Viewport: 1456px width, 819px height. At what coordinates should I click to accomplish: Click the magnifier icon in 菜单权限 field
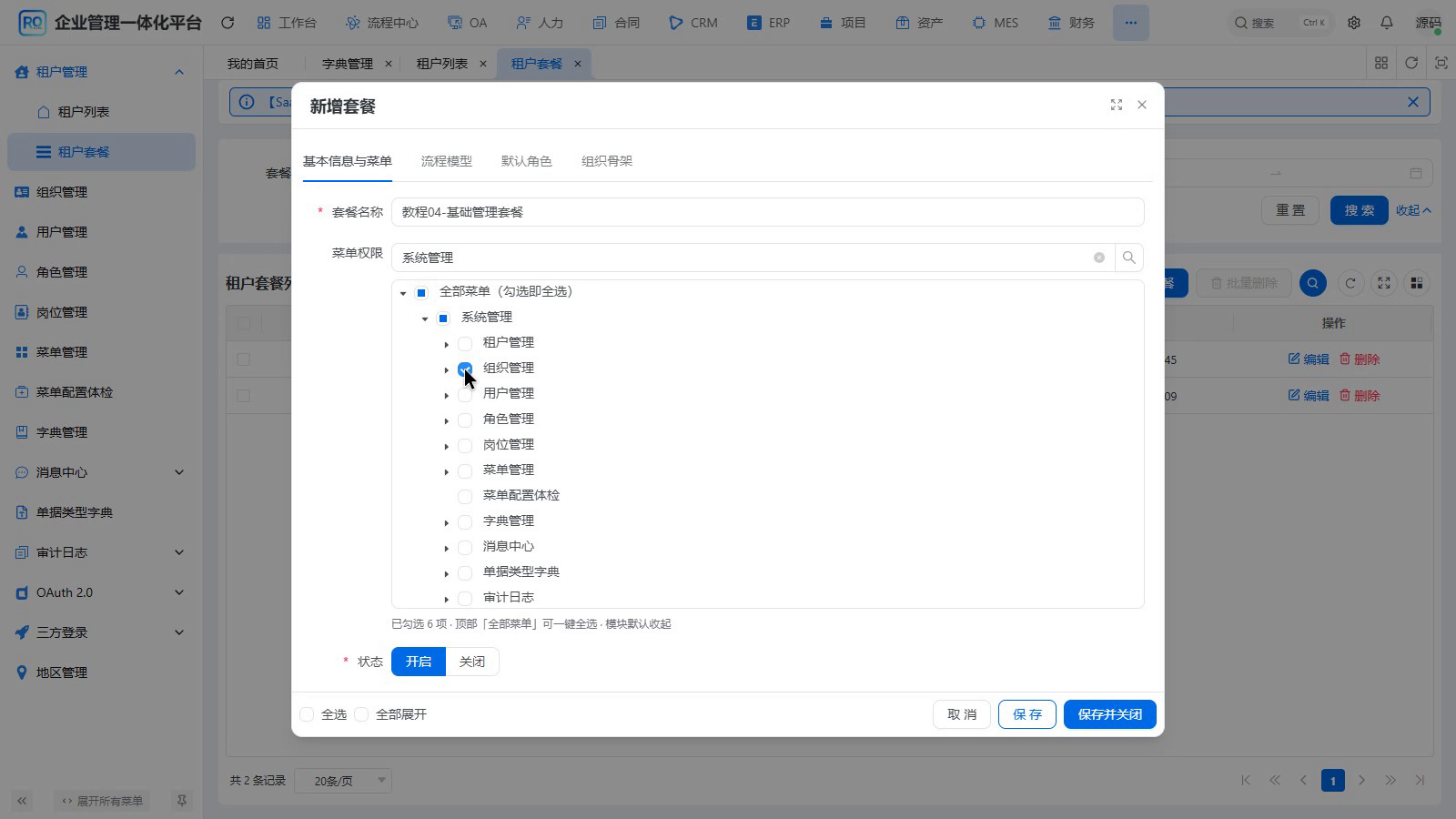1128,258
